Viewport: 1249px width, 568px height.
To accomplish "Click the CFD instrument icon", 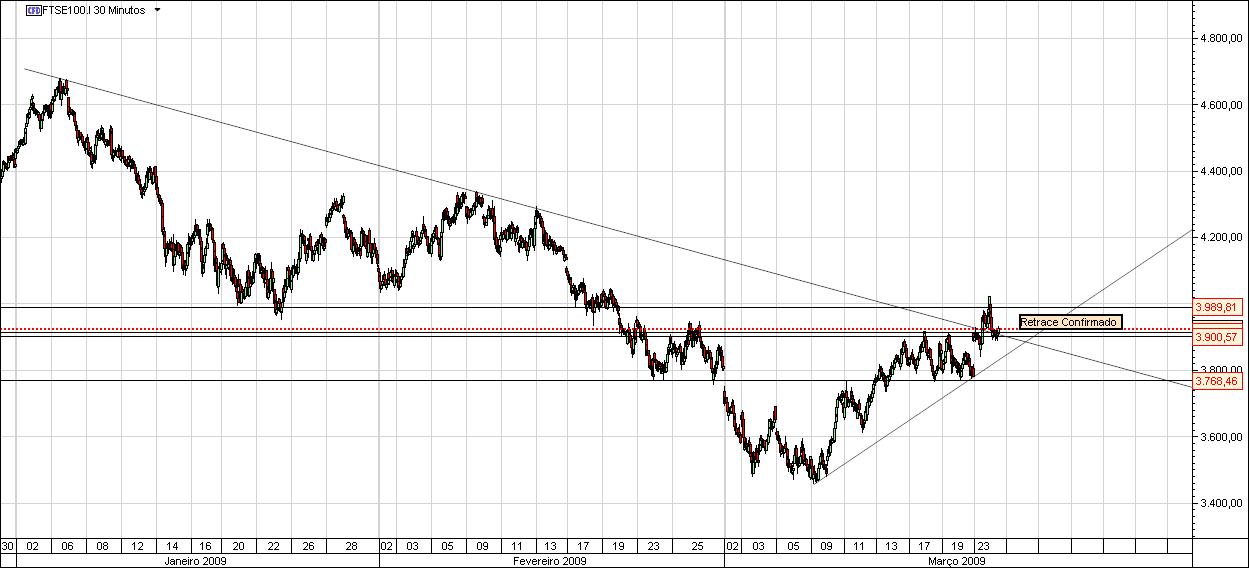I will 33,10.
